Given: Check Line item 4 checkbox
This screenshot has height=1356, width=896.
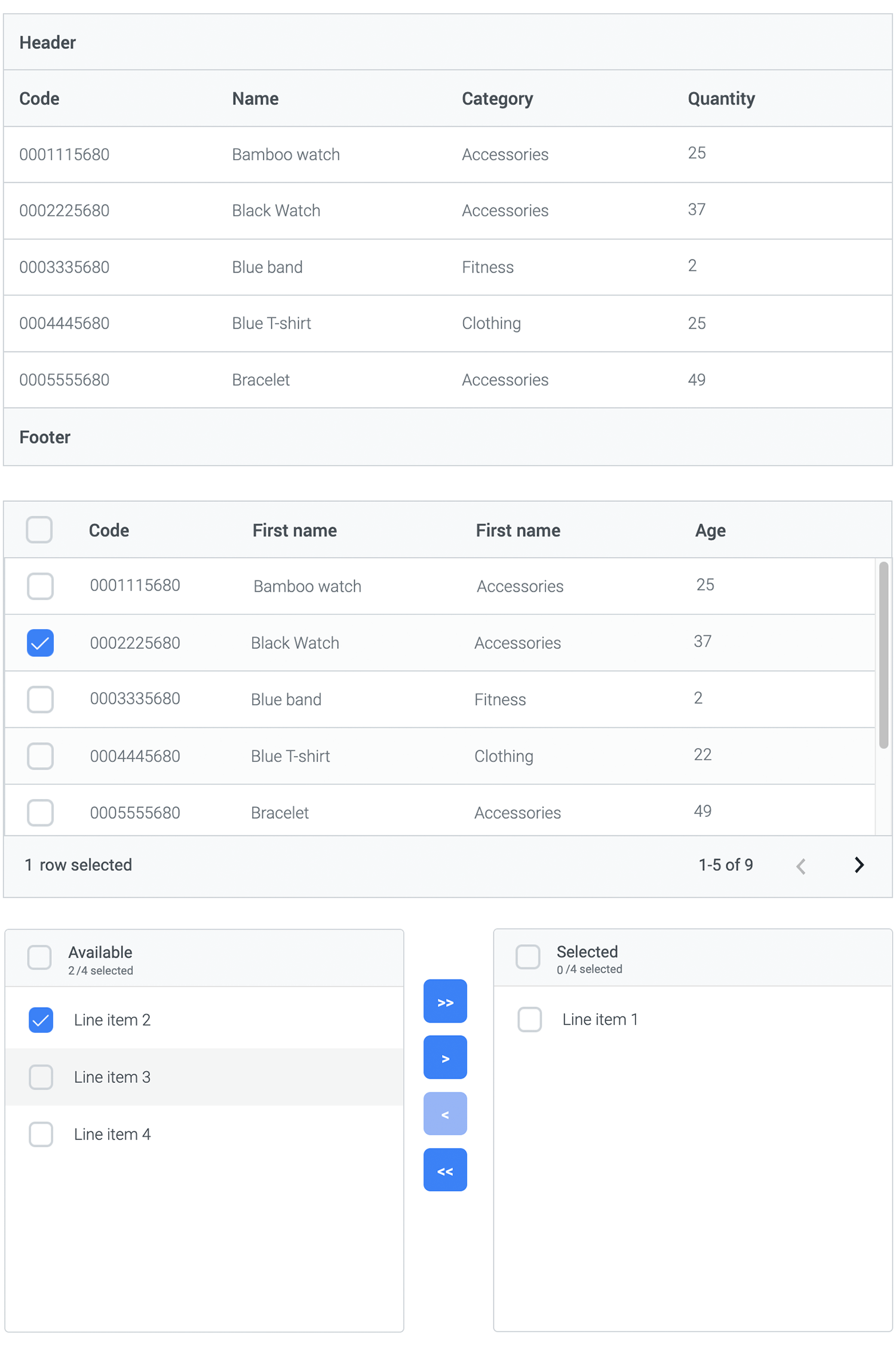Looking at the screenshot, I should click(x=41, y=1134).
